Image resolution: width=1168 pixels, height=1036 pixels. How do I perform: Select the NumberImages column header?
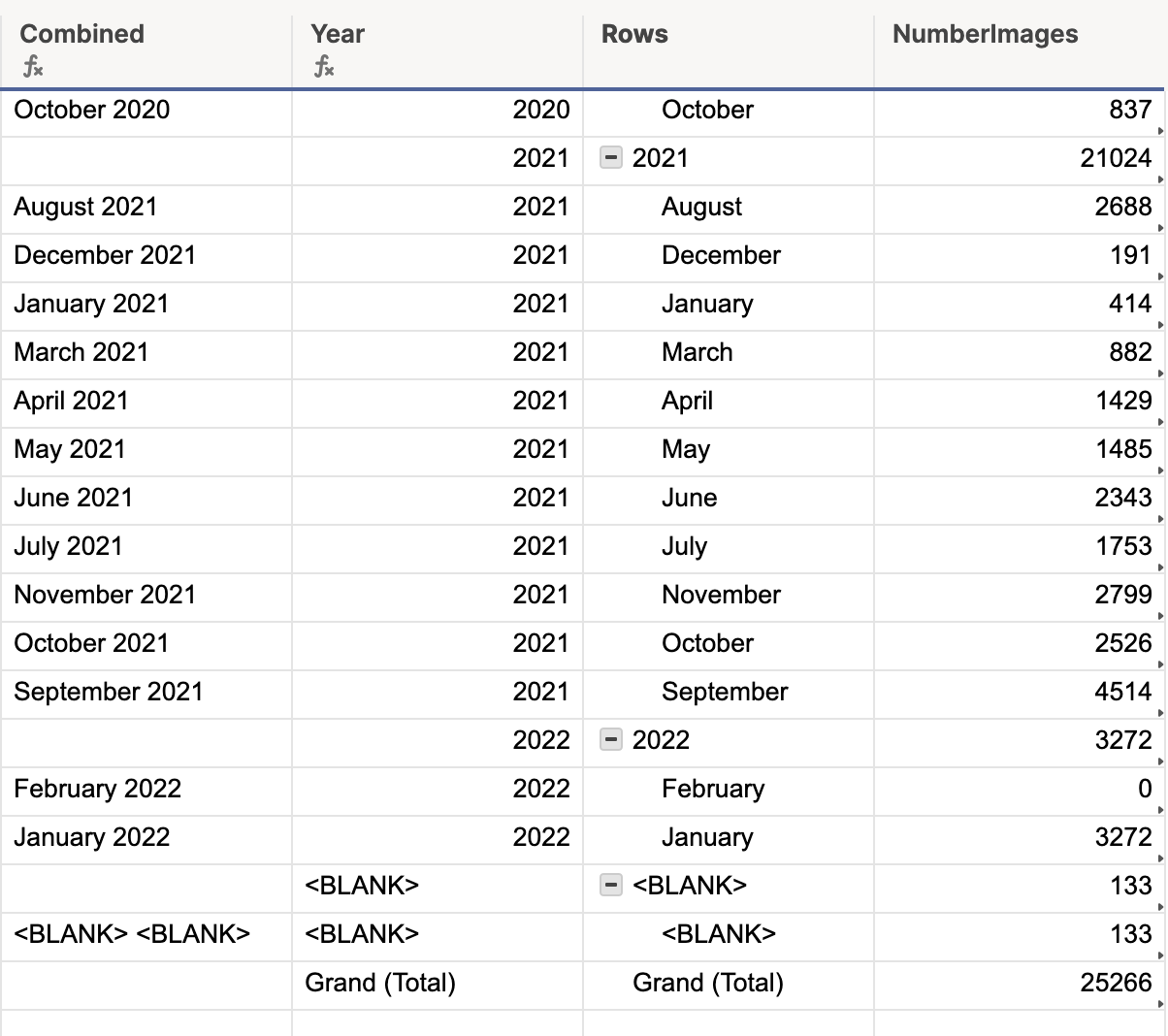point(985,34)
